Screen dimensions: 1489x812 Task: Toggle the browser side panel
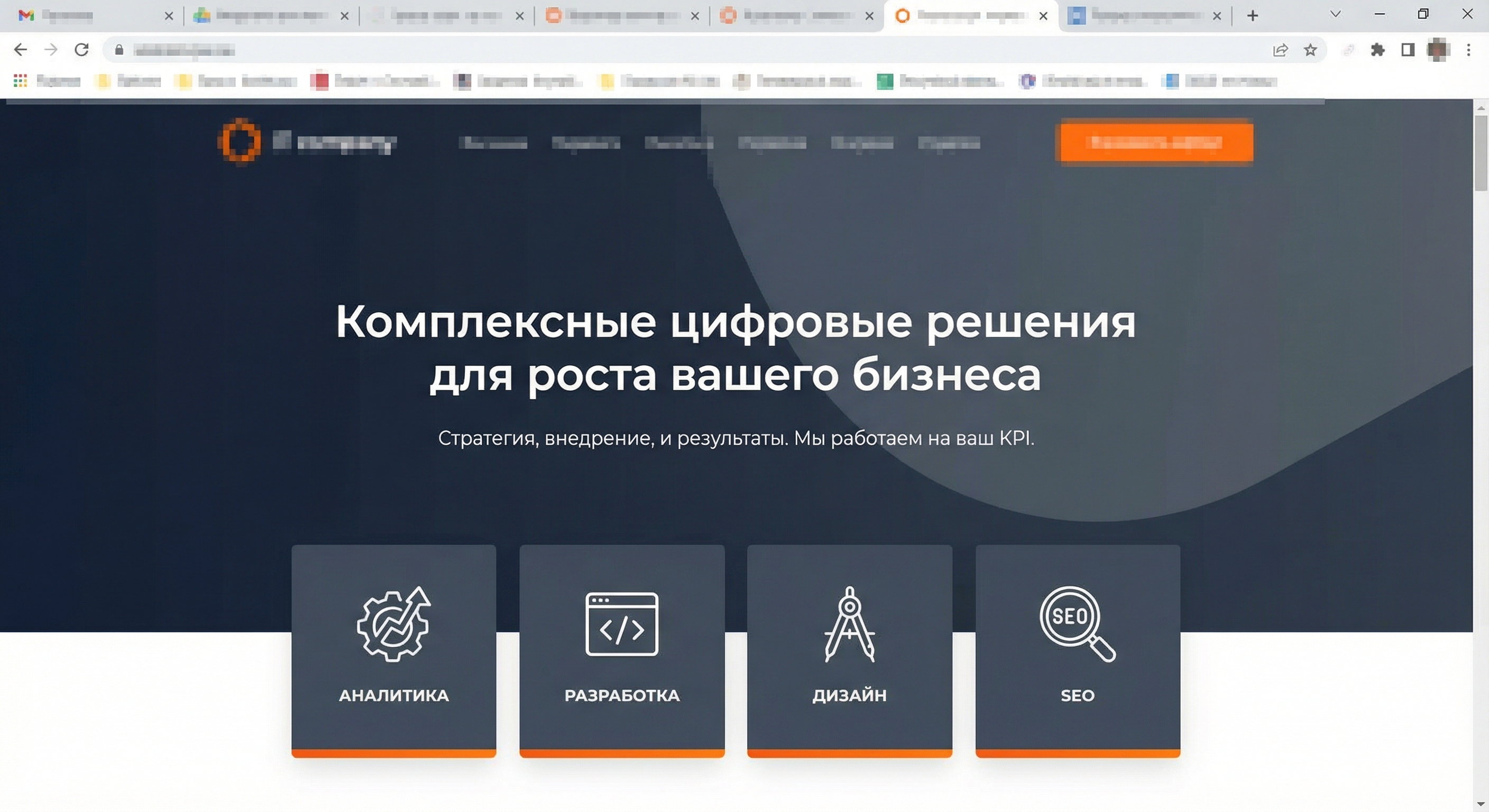pos(1408,50)
